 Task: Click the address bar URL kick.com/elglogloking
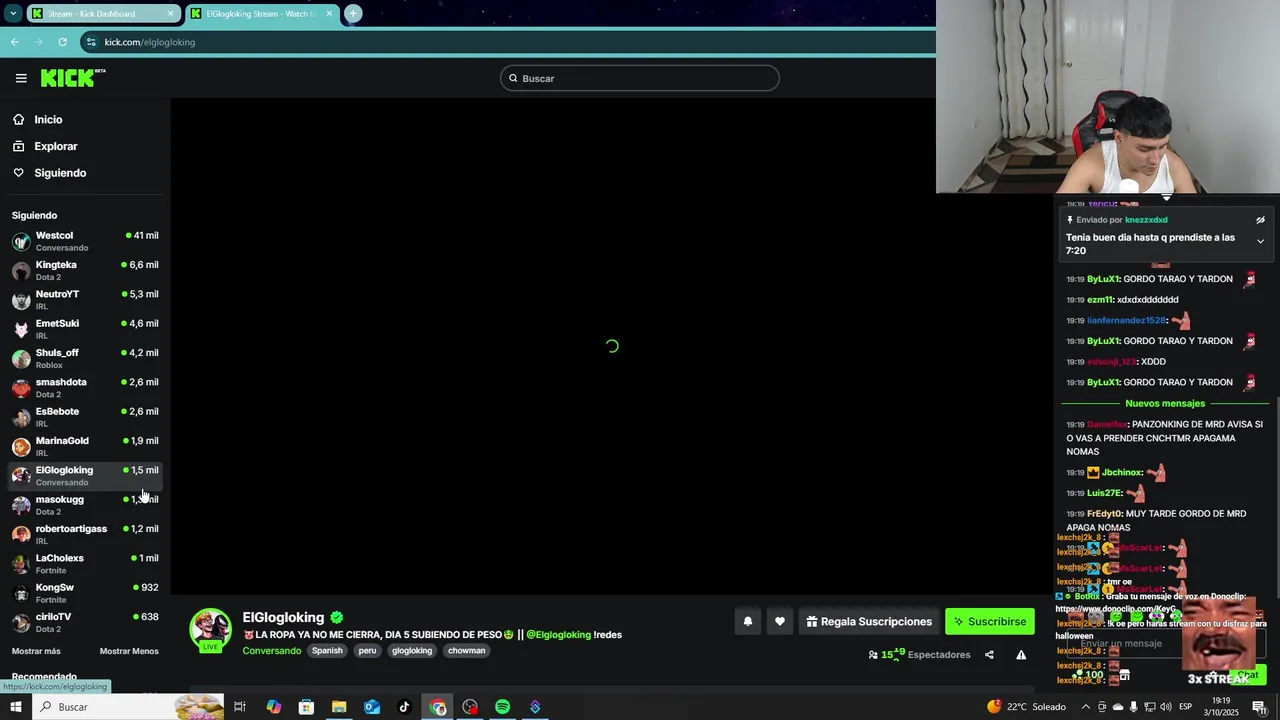[x=150, y=42]
